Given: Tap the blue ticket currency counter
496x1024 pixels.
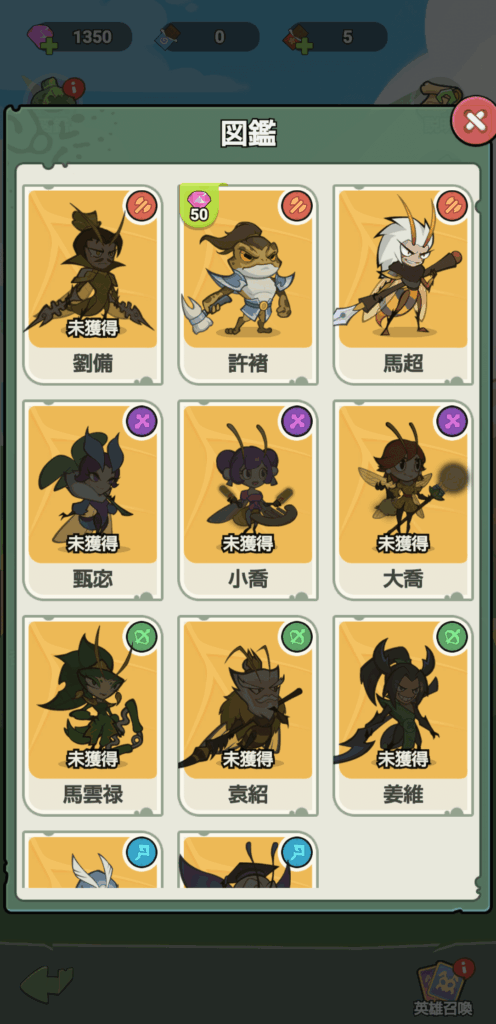Looking at the screenshot, I should pyautogui.click(x=209, y=37).
